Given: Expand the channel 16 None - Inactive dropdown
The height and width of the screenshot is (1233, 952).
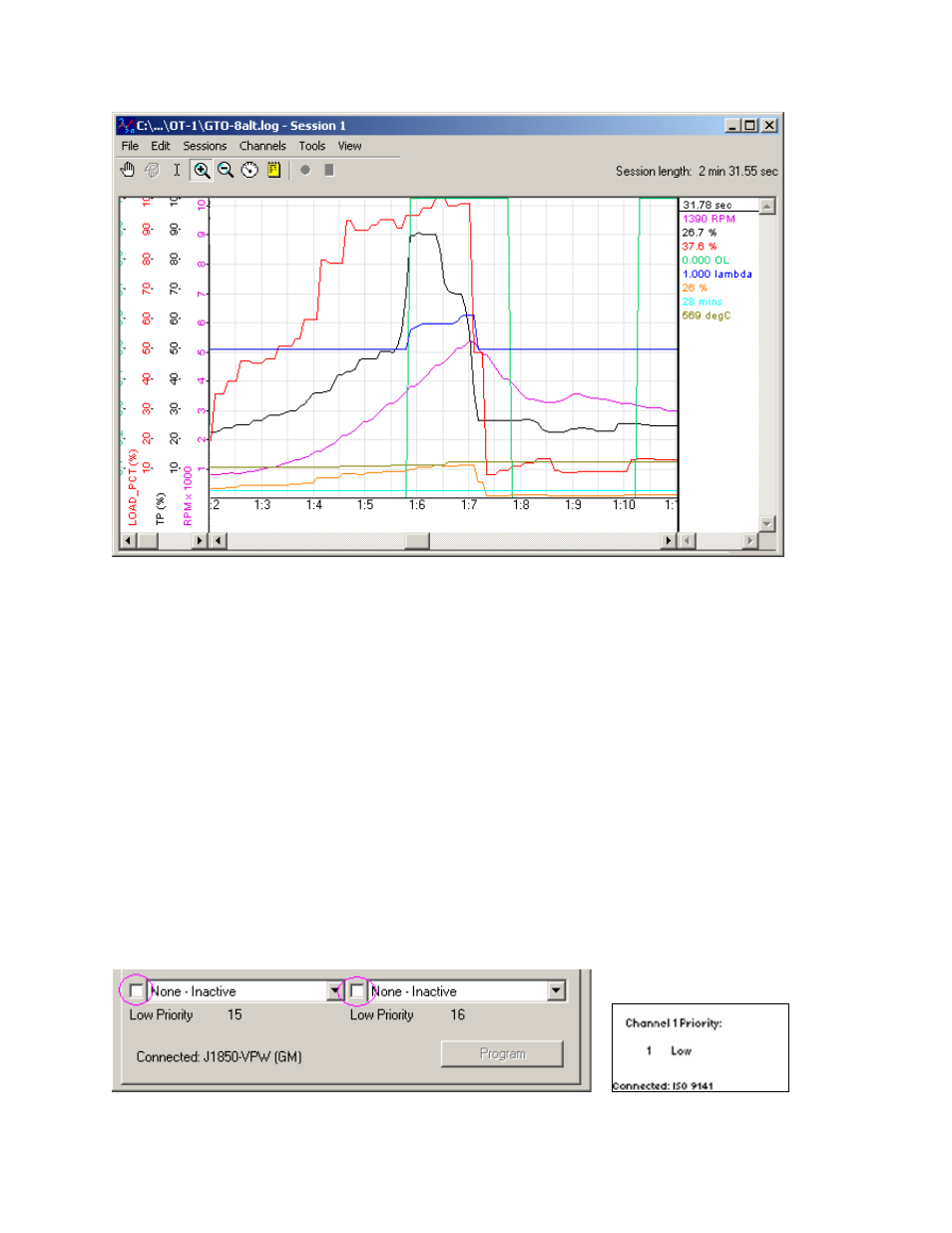Looking at the screenshot, I should [x=557, y=991].
